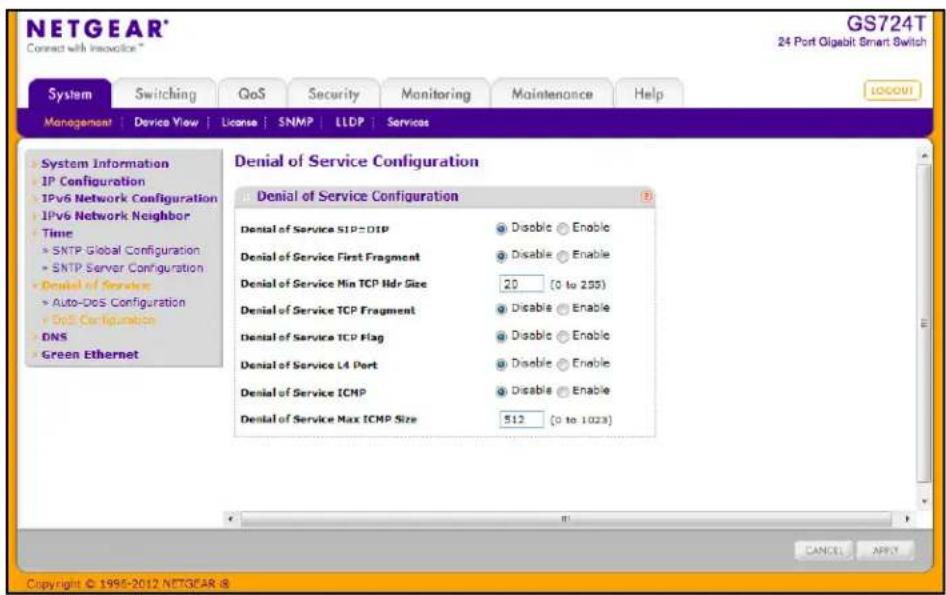Select the SNMP submenu item
Screen dimensions: 946x595
pos(296,122)
